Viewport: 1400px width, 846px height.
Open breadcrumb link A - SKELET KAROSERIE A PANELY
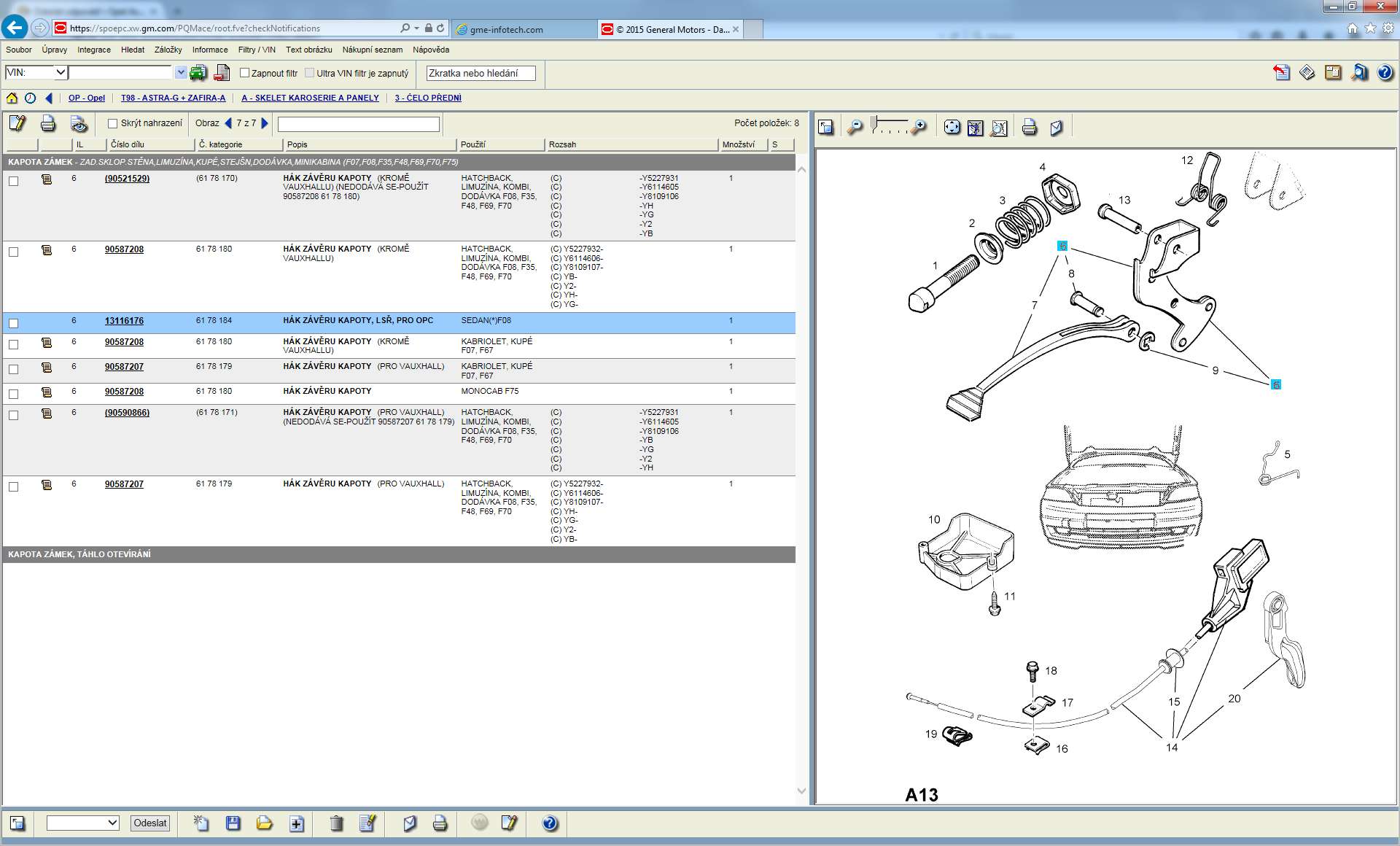[x=310, y=98]
